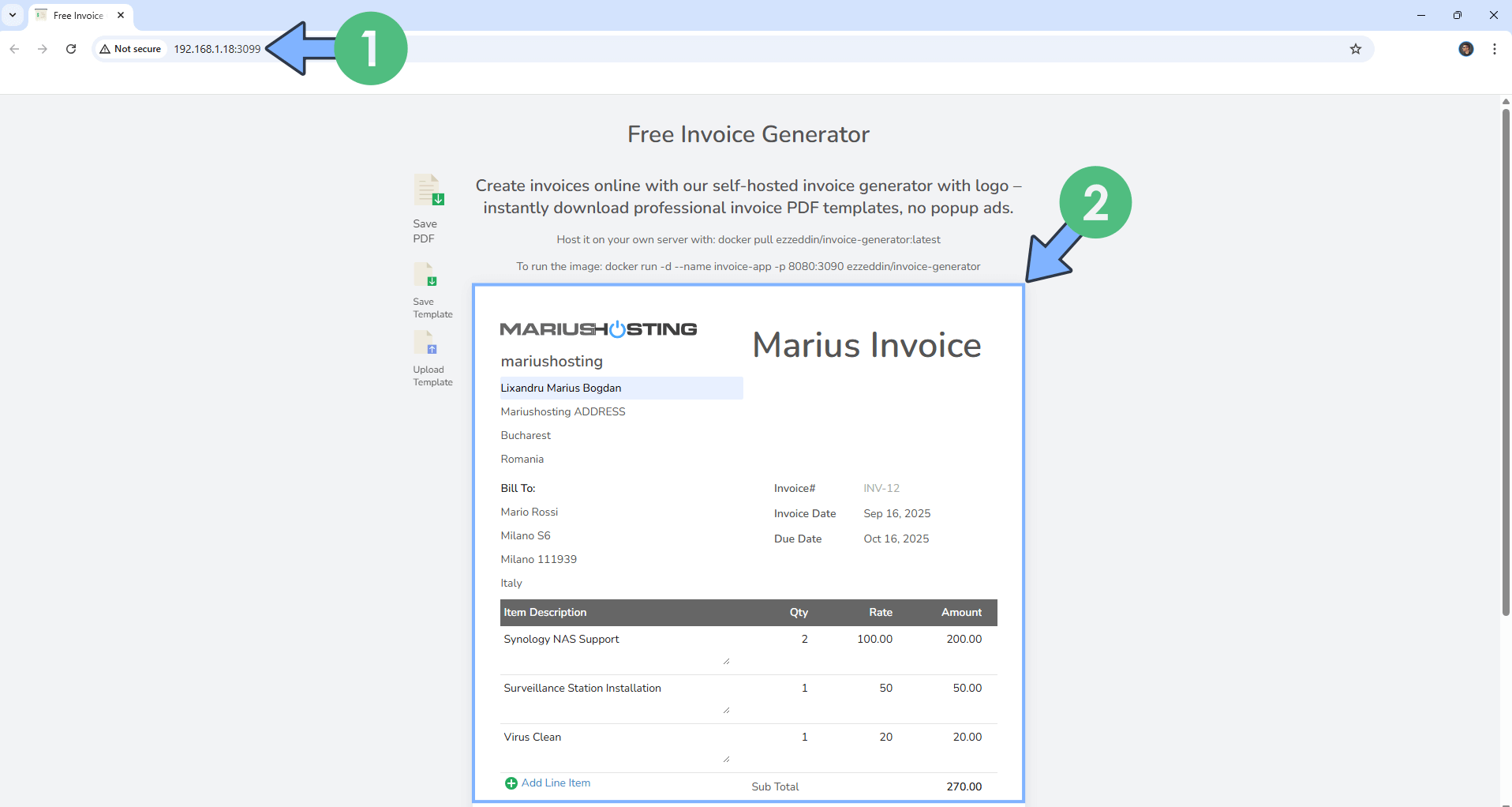Bookmark this page with the star icon
Screen dimensions: 1512x807
tap(1356, 49)
